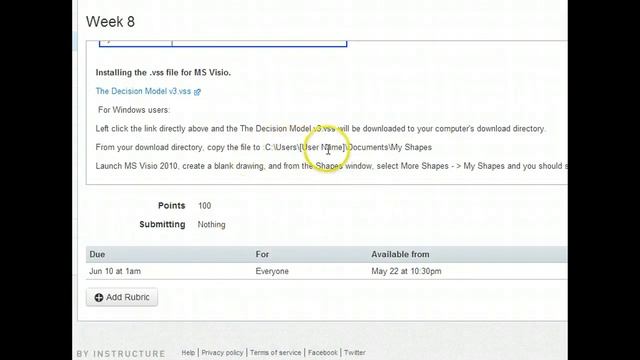640x360 pixels.
Task: Click the For column header
Action: (x=262, y=254)
